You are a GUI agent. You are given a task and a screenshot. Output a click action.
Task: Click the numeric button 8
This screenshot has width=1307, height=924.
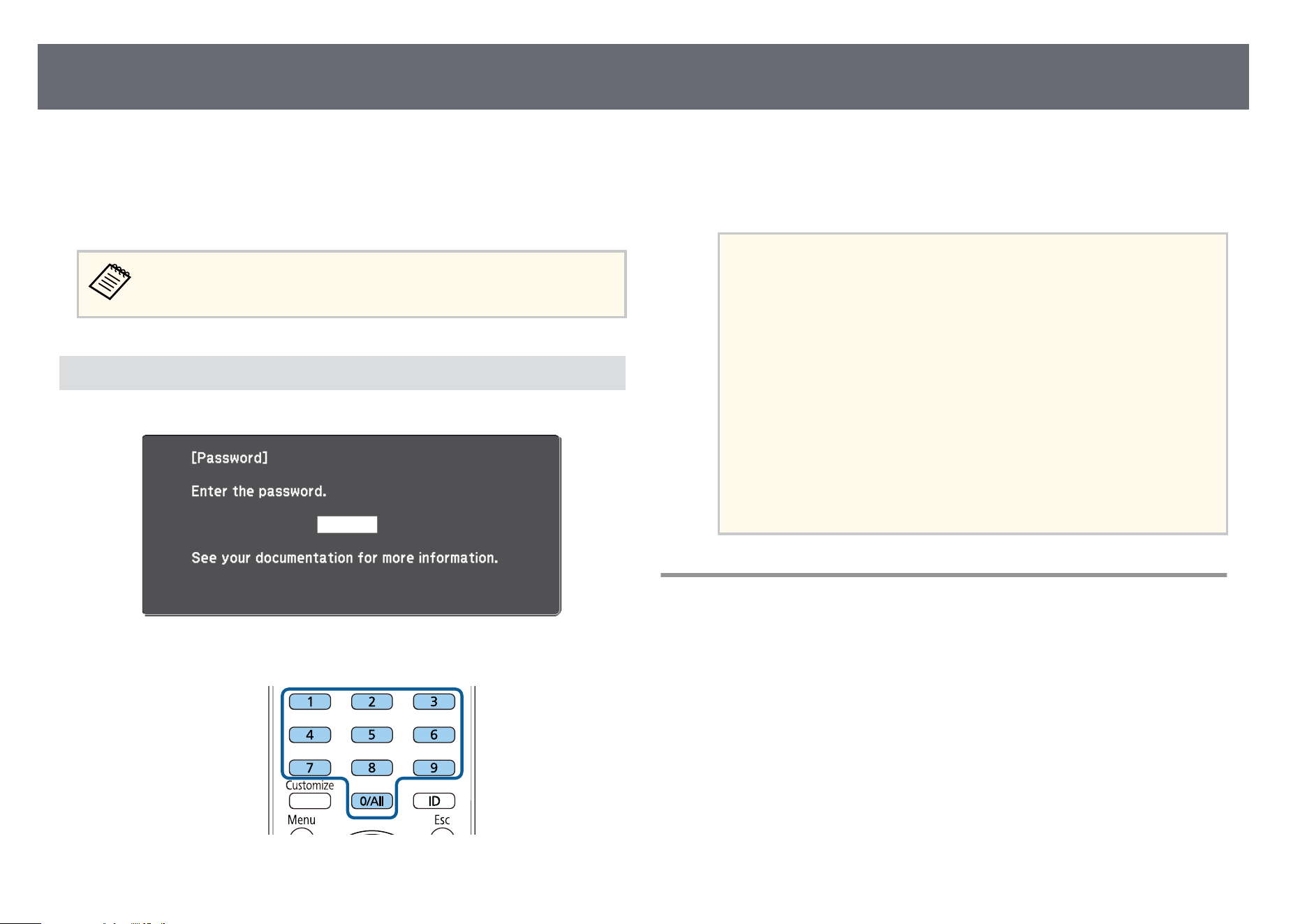coord(372,768)
